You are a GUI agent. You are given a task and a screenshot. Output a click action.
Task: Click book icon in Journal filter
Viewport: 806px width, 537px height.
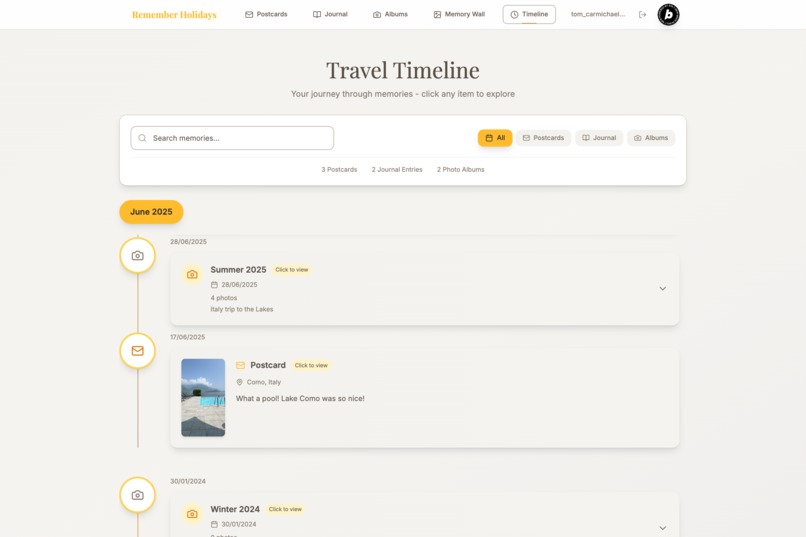click(586, 138)
